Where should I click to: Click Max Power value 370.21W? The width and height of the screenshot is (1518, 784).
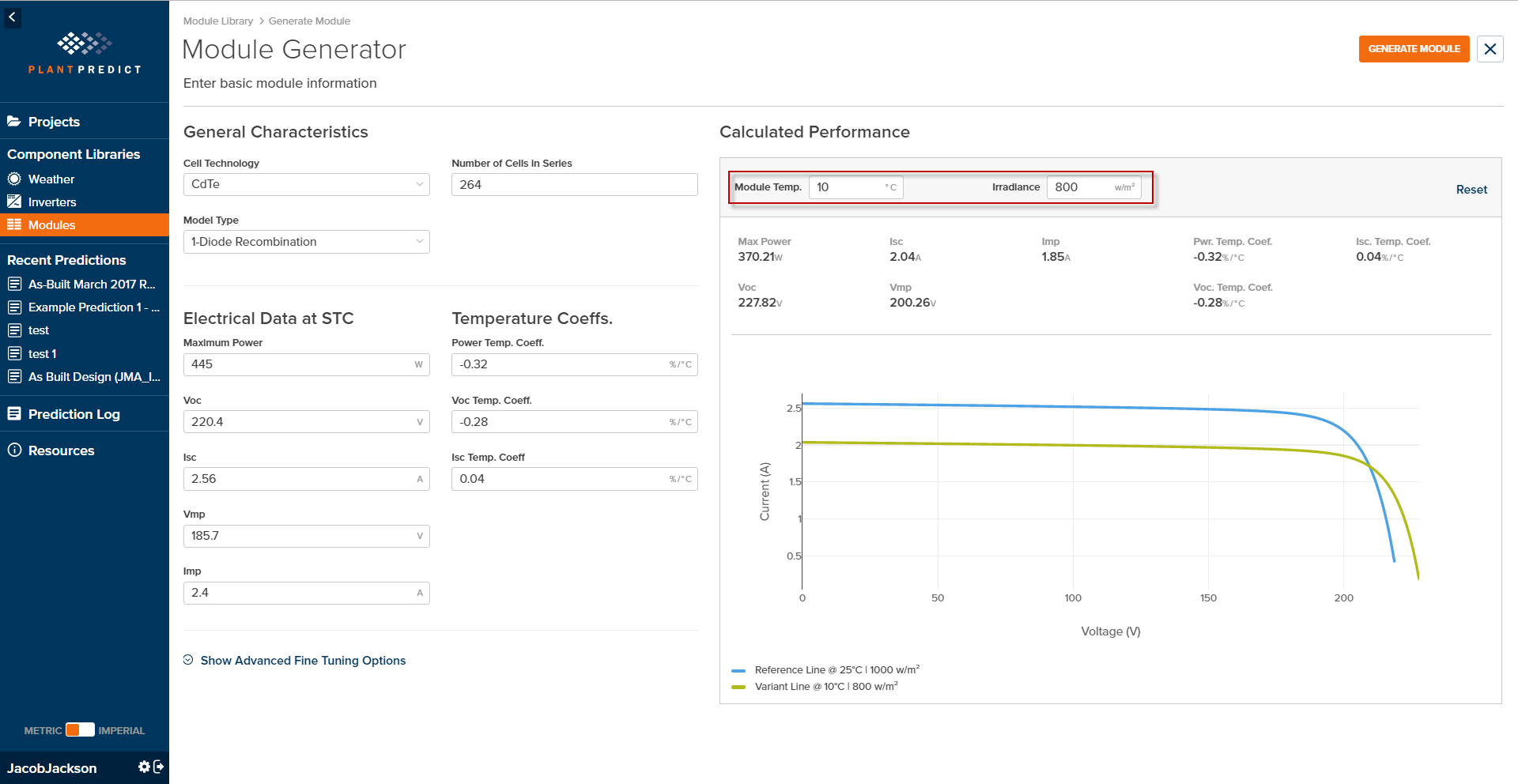pyautogui.click(x=760, y=257)
